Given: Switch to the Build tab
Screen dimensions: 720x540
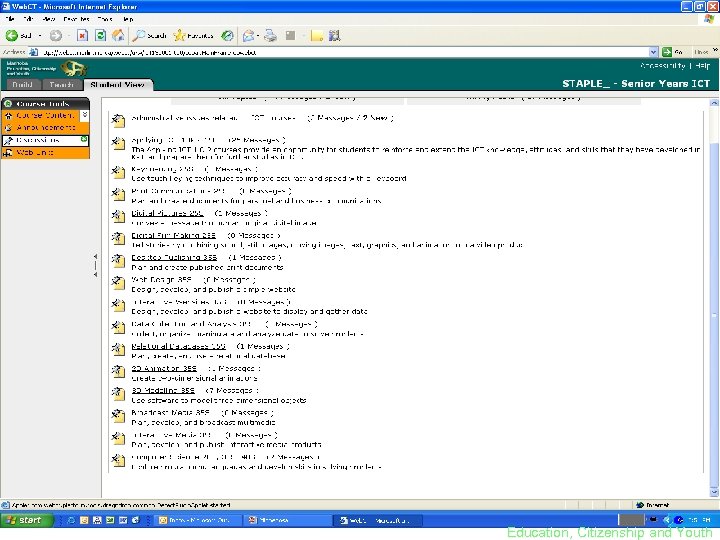Looking at the screenshot, I should click(22, 84).
